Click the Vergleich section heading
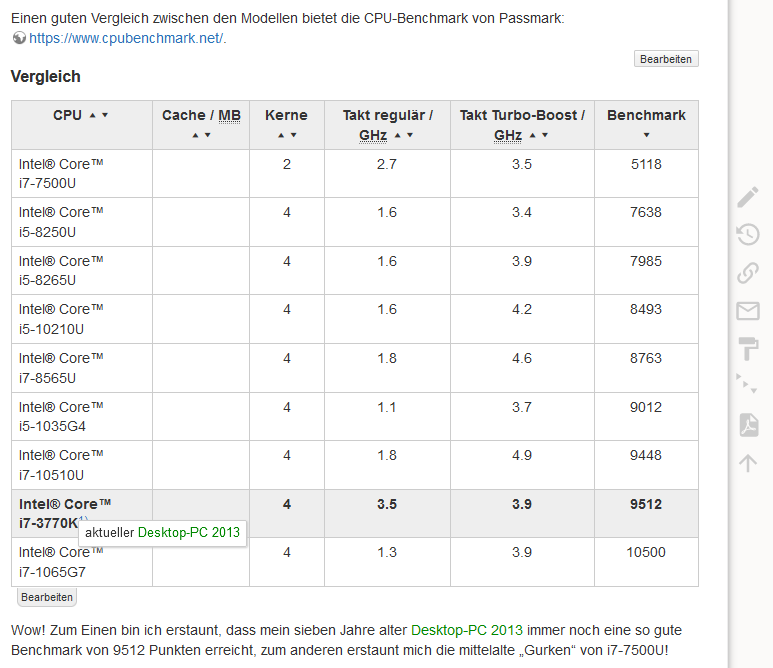Image resolution: width=773 pixels, height=668 pixels. [46, 76]
